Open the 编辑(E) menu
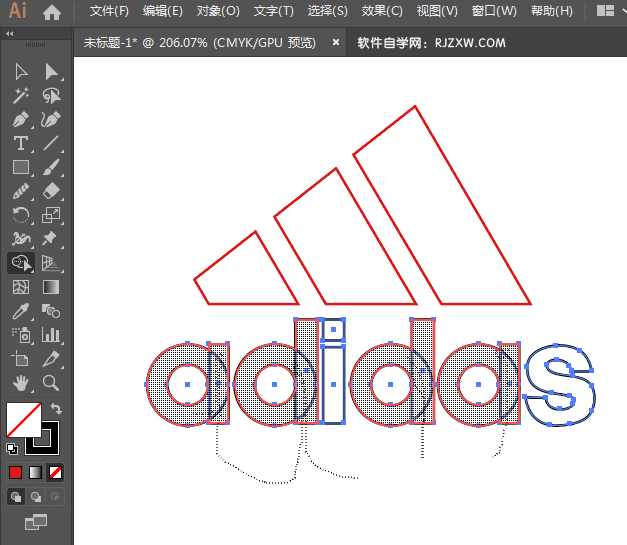 (163, 11)
